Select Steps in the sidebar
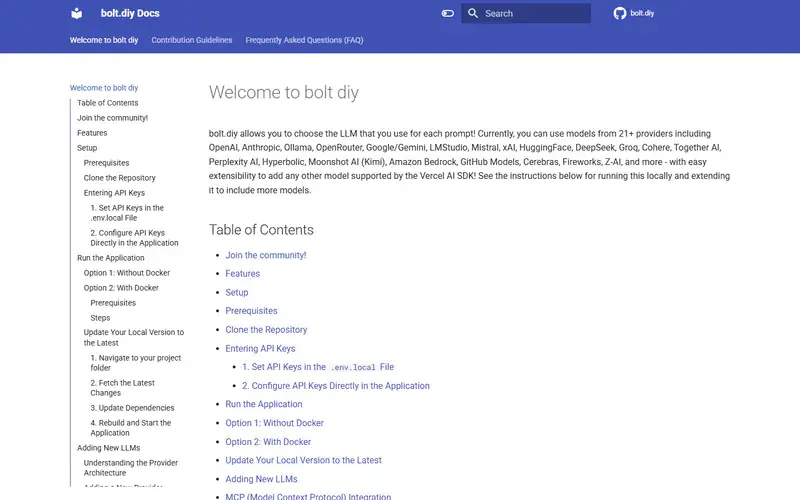This screenshot has height=500, width=800. 100,318
